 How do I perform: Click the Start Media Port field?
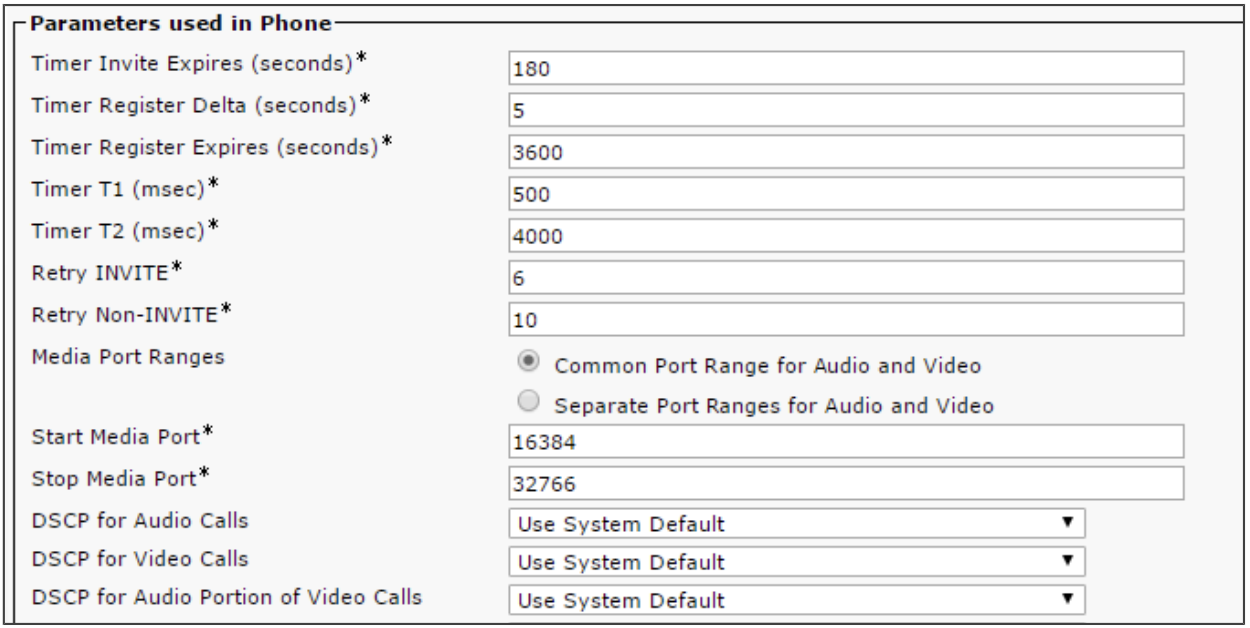(846, 441)
